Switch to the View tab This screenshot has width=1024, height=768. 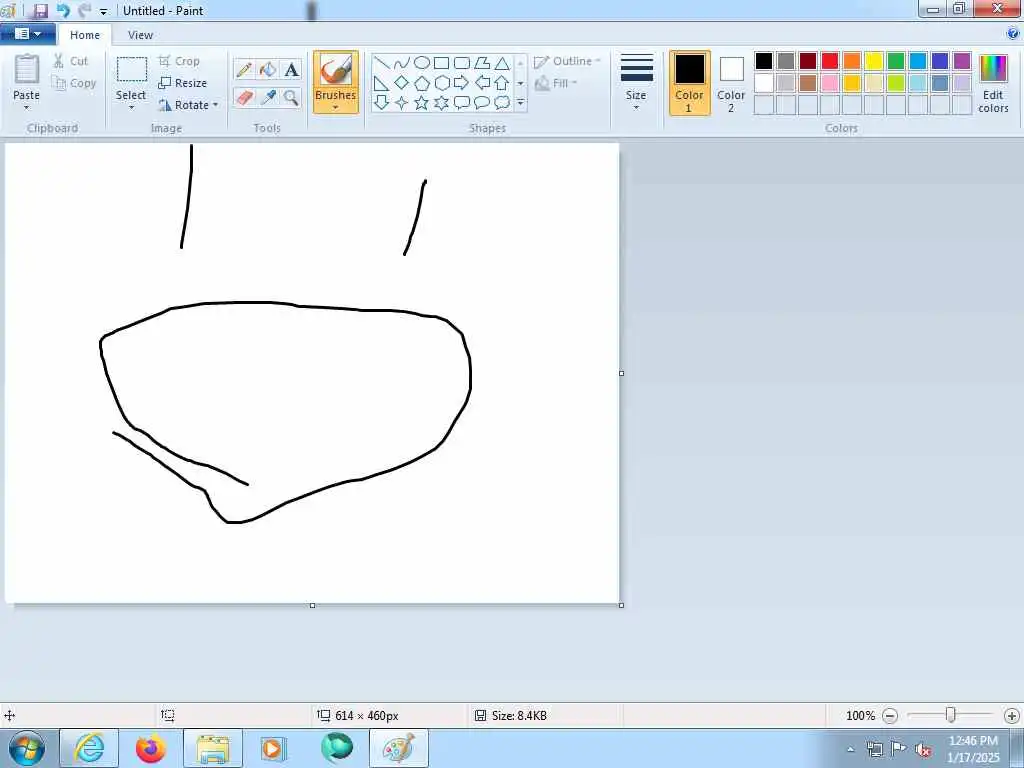click(140, 35)
